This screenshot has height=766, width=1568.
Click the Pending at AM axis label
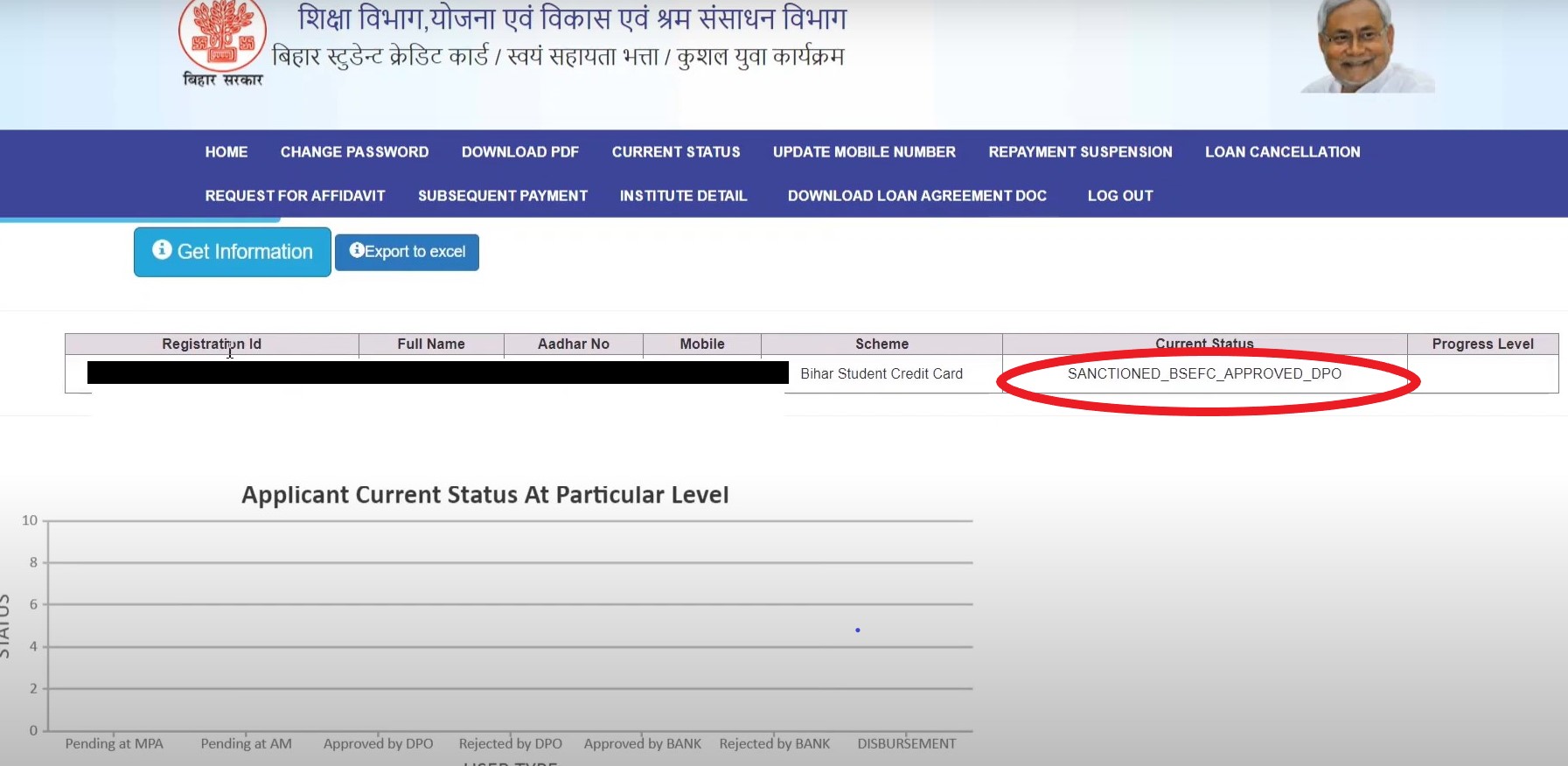point(247,744)
